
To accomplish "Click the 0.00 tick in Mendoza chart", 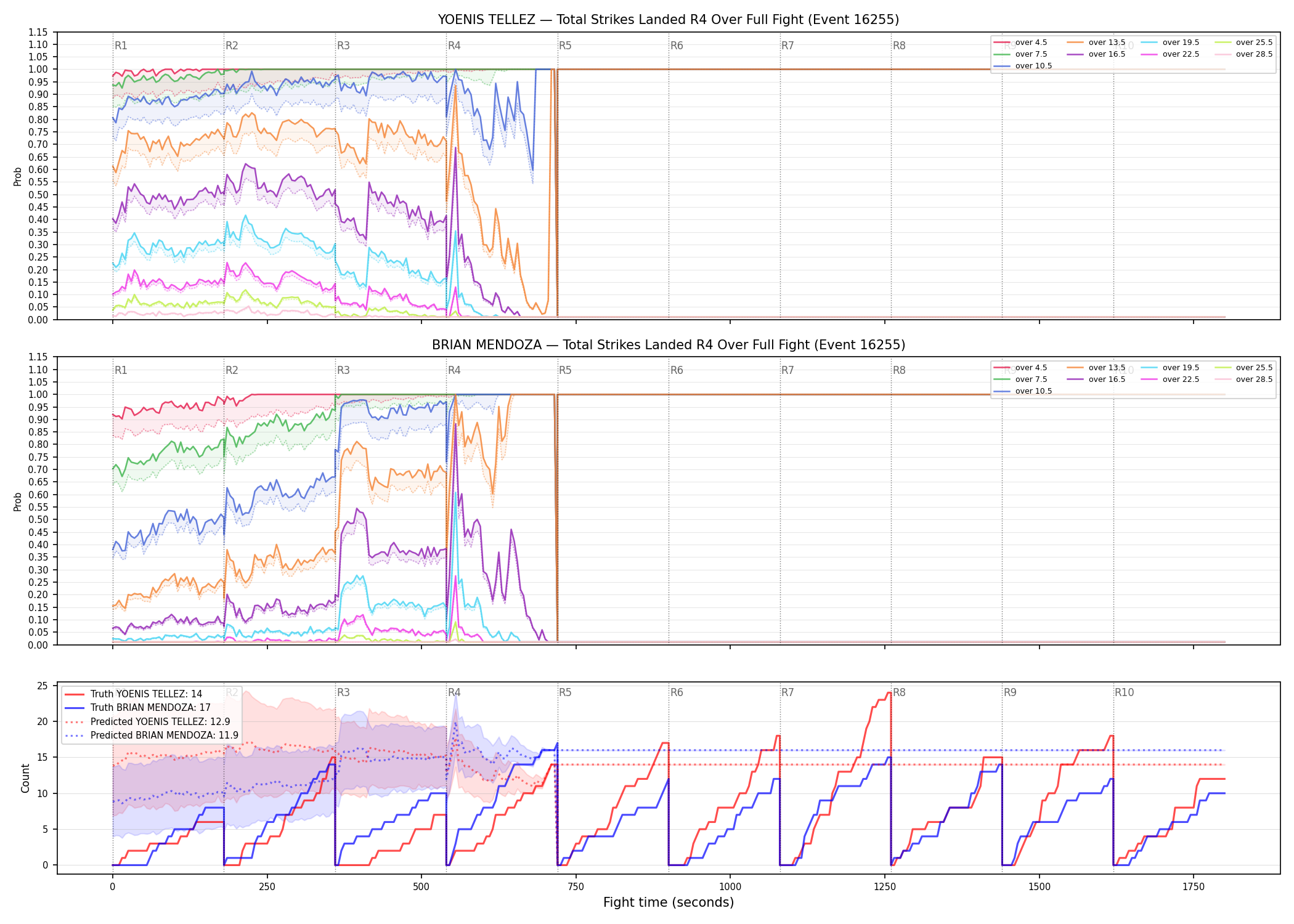I will tap(38, 645).
